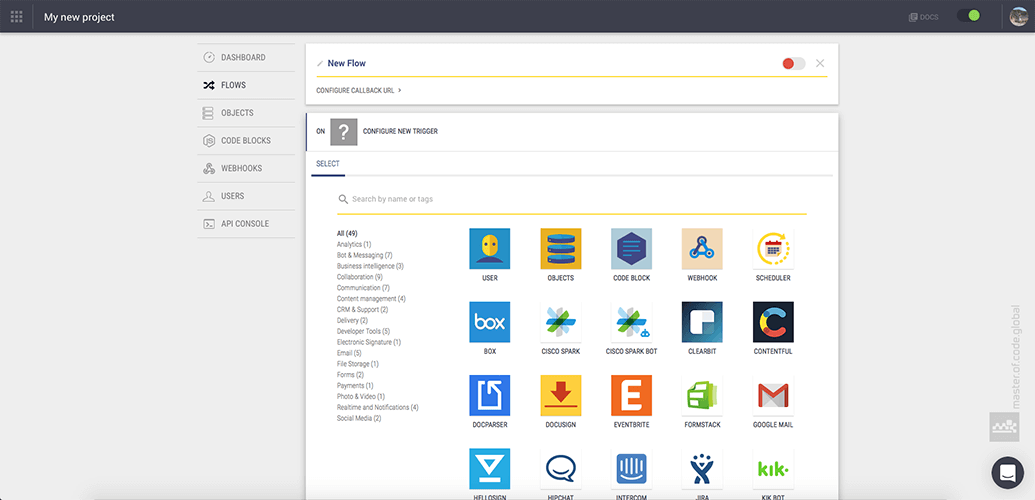1035x500 pixels.
Task: Select the Intercom integration icon
Action: coord(632,469)
